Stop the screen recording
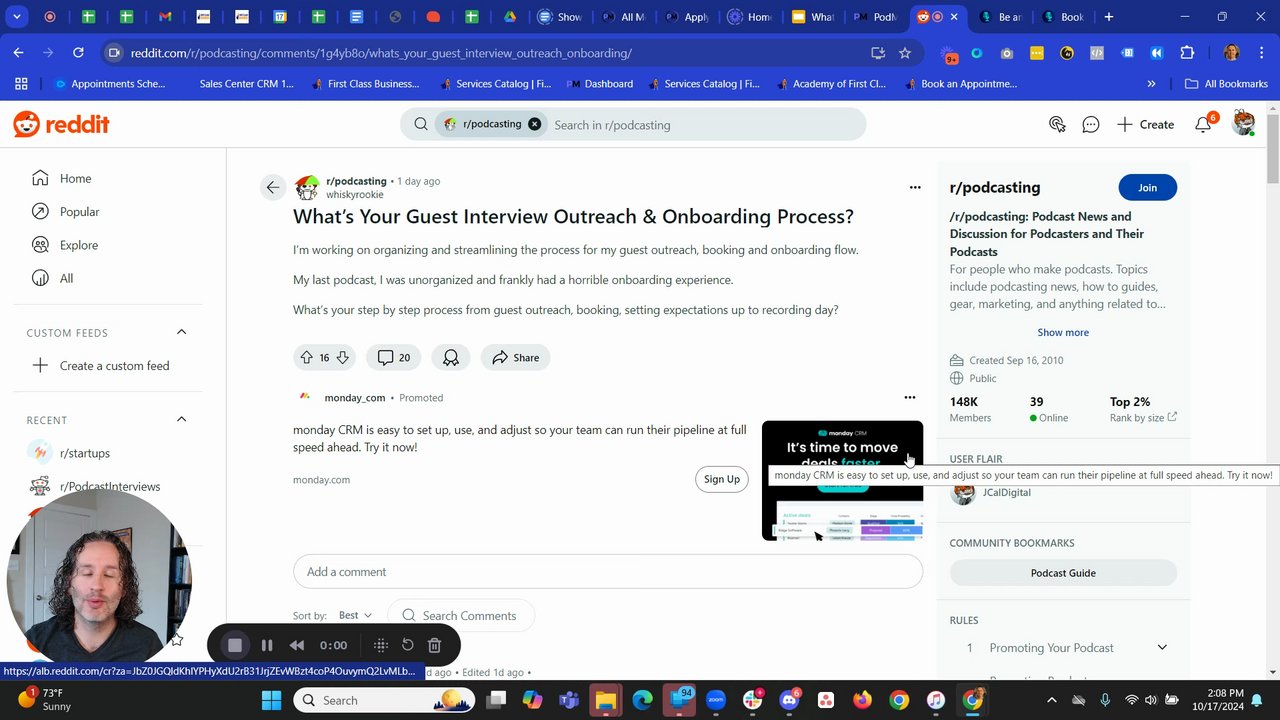The height and width of the screenshot is (720, 1280). 235,646
